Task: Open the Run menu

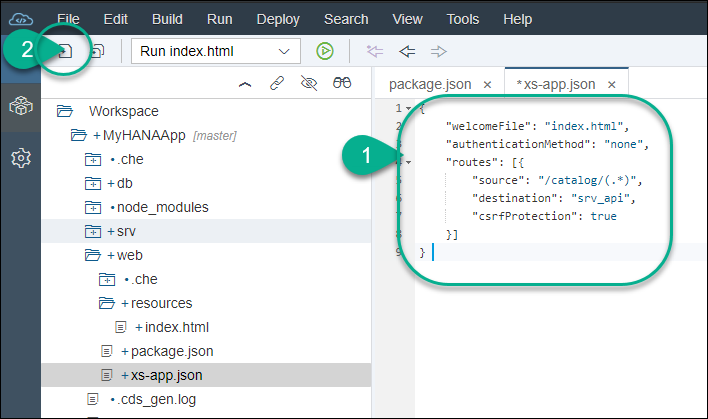Action: pyautogui.click(x=219, y=19)
